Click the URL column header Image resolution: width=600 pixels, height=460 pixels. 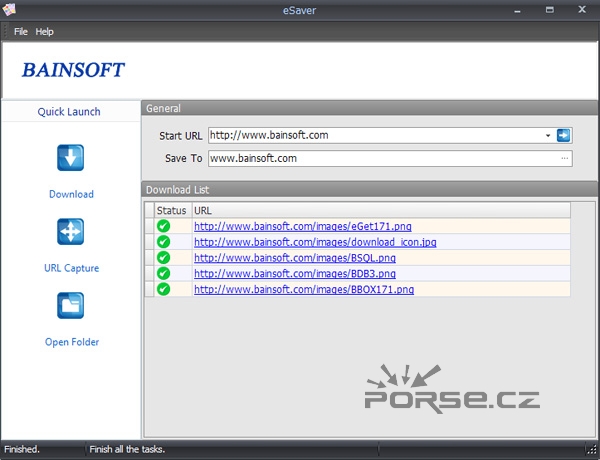pyautogui.click(x=380, y=210)
